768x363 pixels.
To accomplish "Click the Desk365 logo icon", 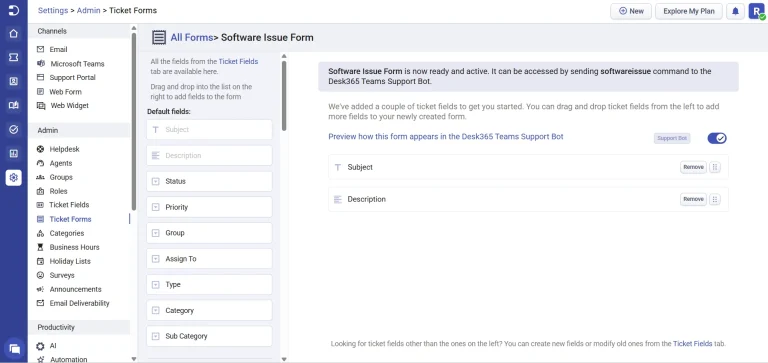I will (x=14, y=10).
